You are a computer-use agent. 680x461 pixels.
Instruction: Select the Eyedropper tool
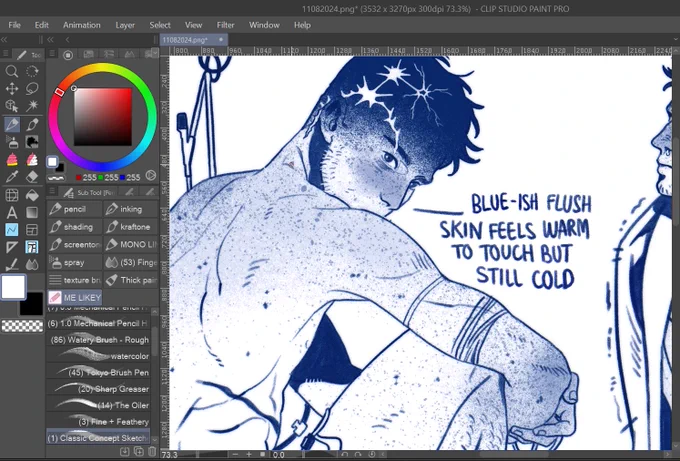(12, 177)
